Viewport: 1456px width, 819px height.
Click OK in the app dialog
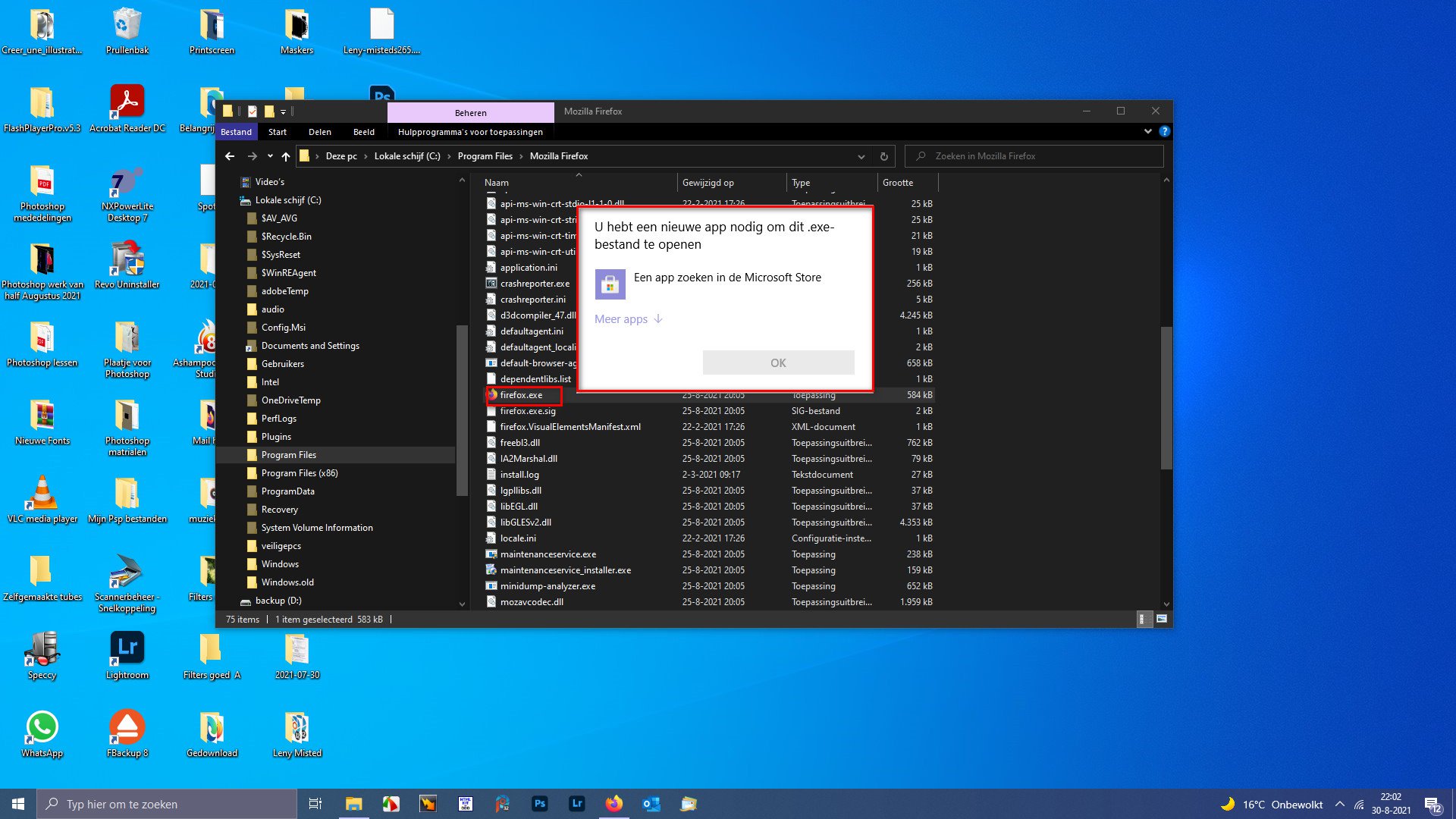tap(778, 362)
